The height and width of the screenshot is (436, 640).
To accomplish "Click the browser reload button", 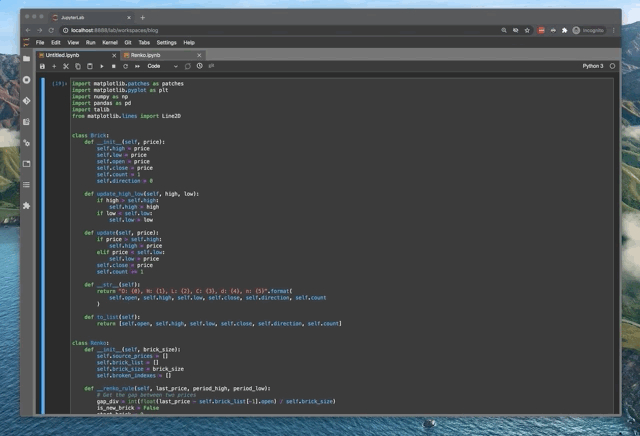I will [52, 30].
